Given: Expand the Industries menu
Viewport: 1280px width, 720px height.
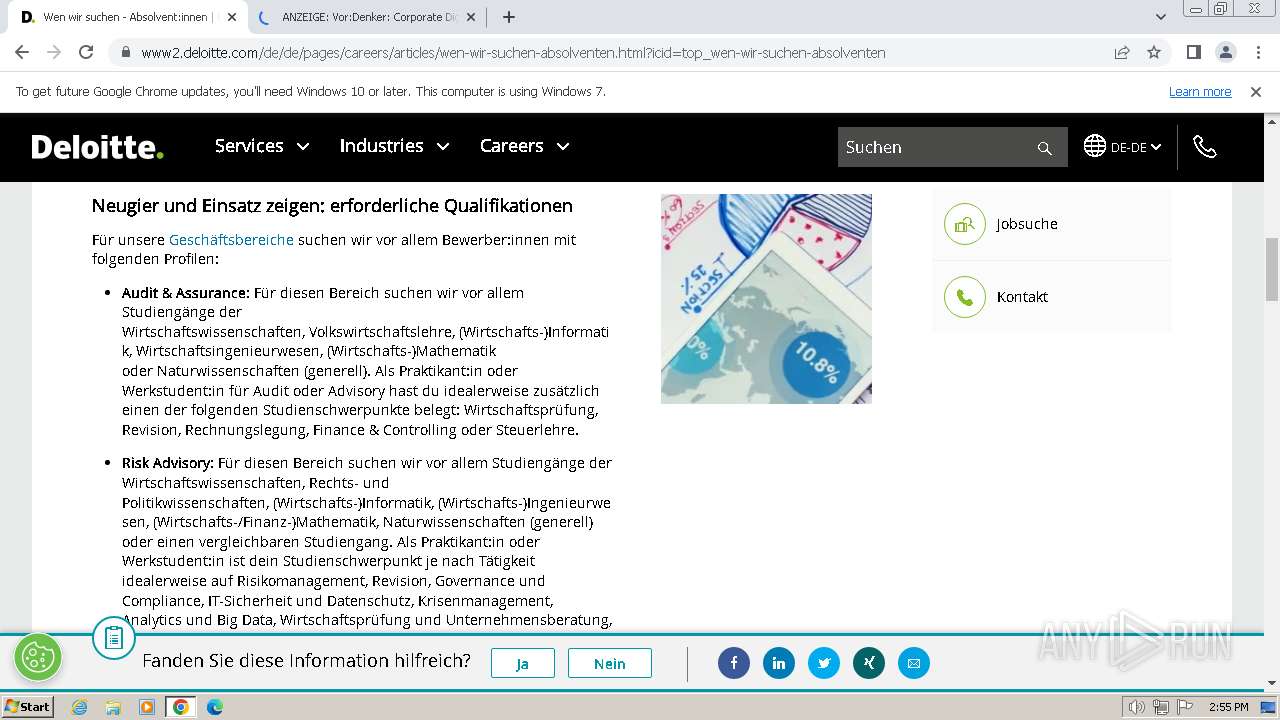Looking at the screenshot, I should pos(395,146).
